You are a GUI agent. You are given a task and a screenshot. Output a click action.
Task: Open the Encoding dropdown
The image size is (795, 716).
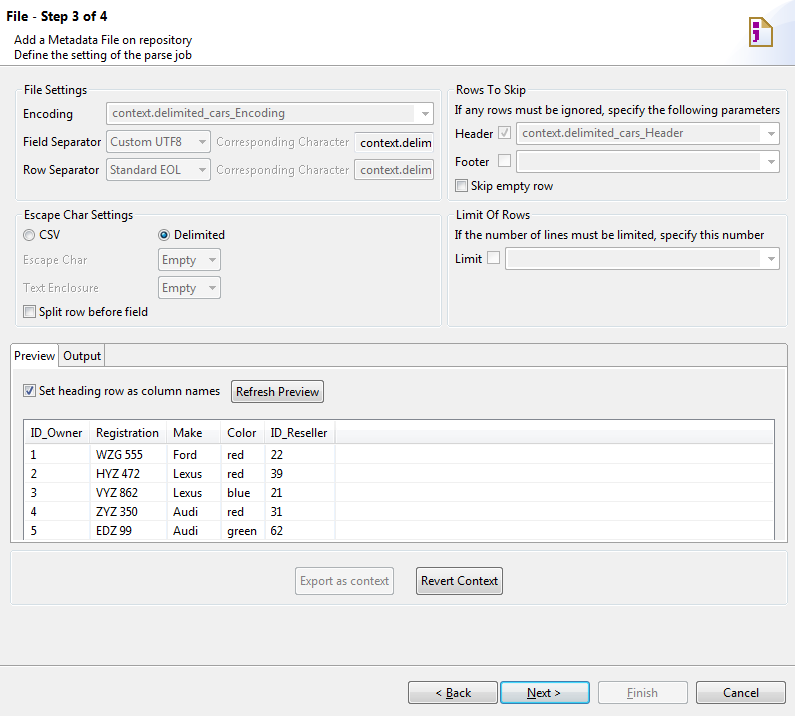[425, 114]
